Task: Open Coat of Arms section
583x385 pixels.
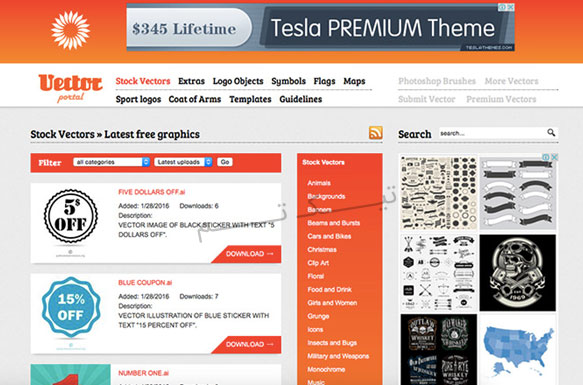Action: [195, 99]
